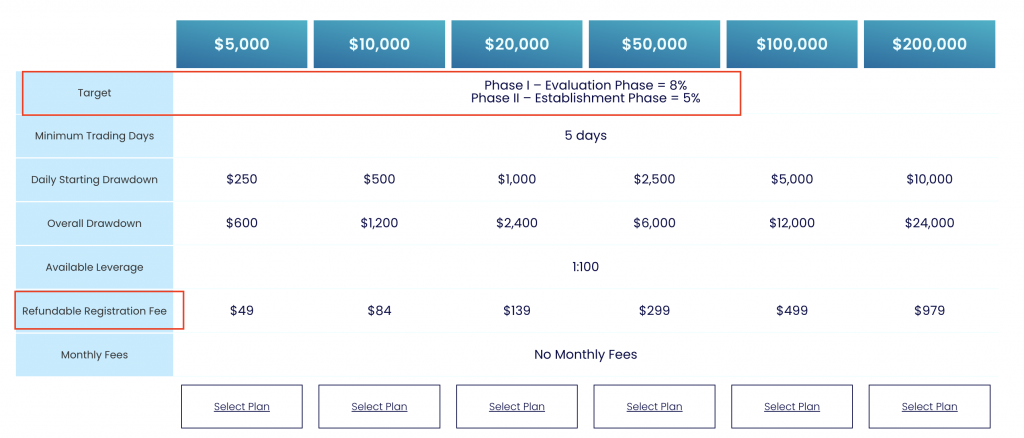
Task: Open the $50,000 account column header
Action: pos(654,44)
